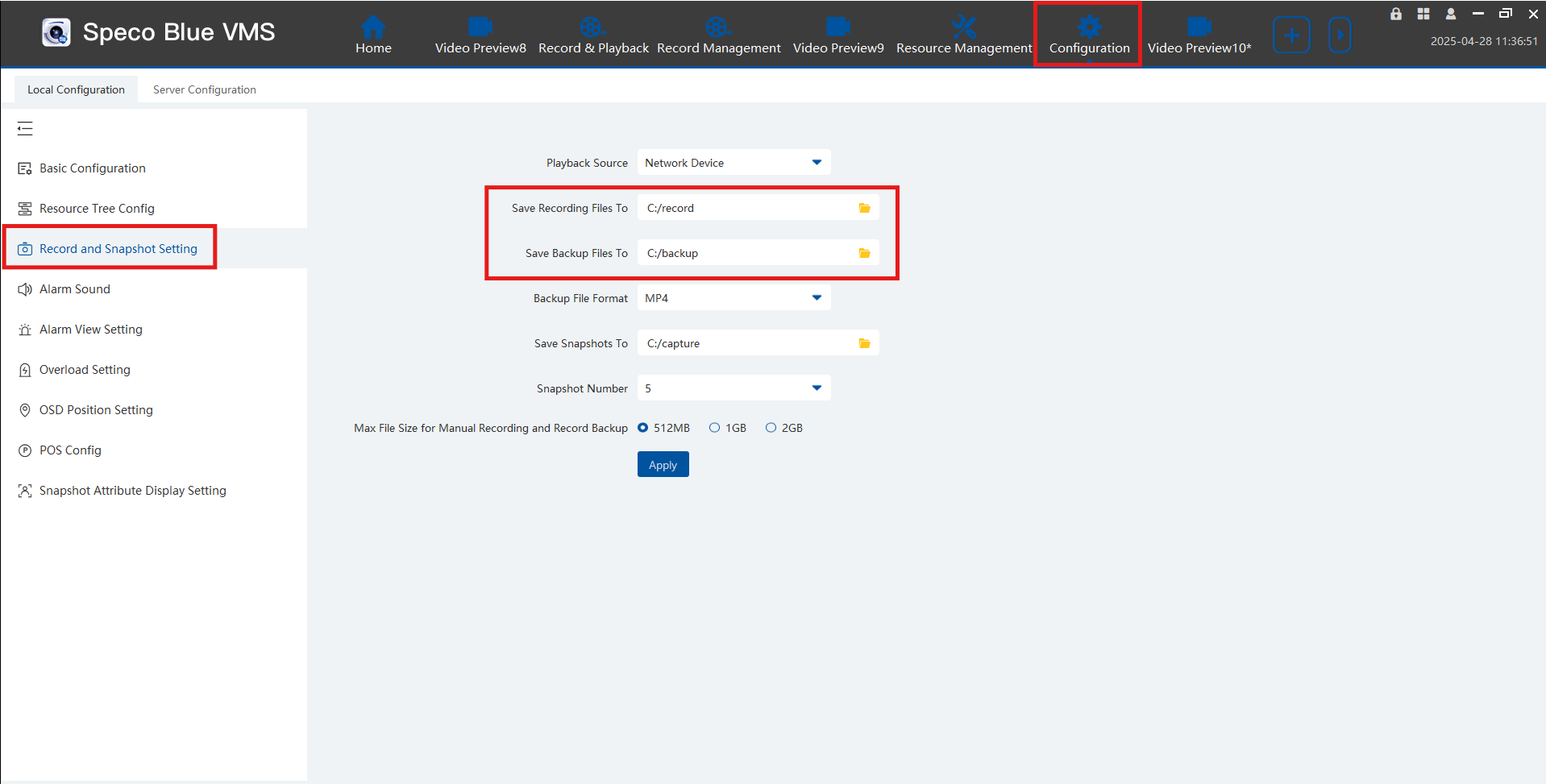The width and height of the screenshot is (1546, 784).
Task: Open the Playback Source dropdown
Action: [x=817, y=162]
